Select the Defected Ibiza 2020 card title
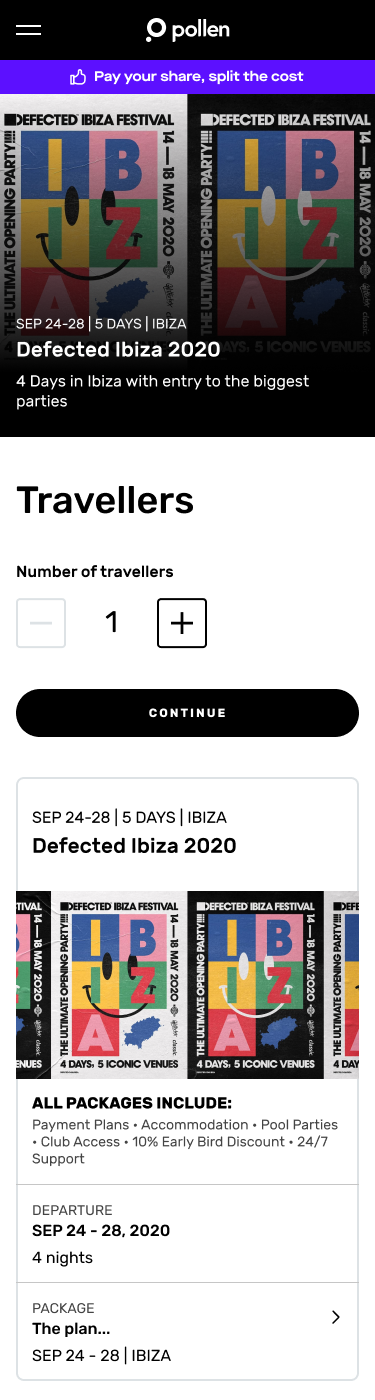This screenshot has height=1400, width=375. tap(134, 846)
